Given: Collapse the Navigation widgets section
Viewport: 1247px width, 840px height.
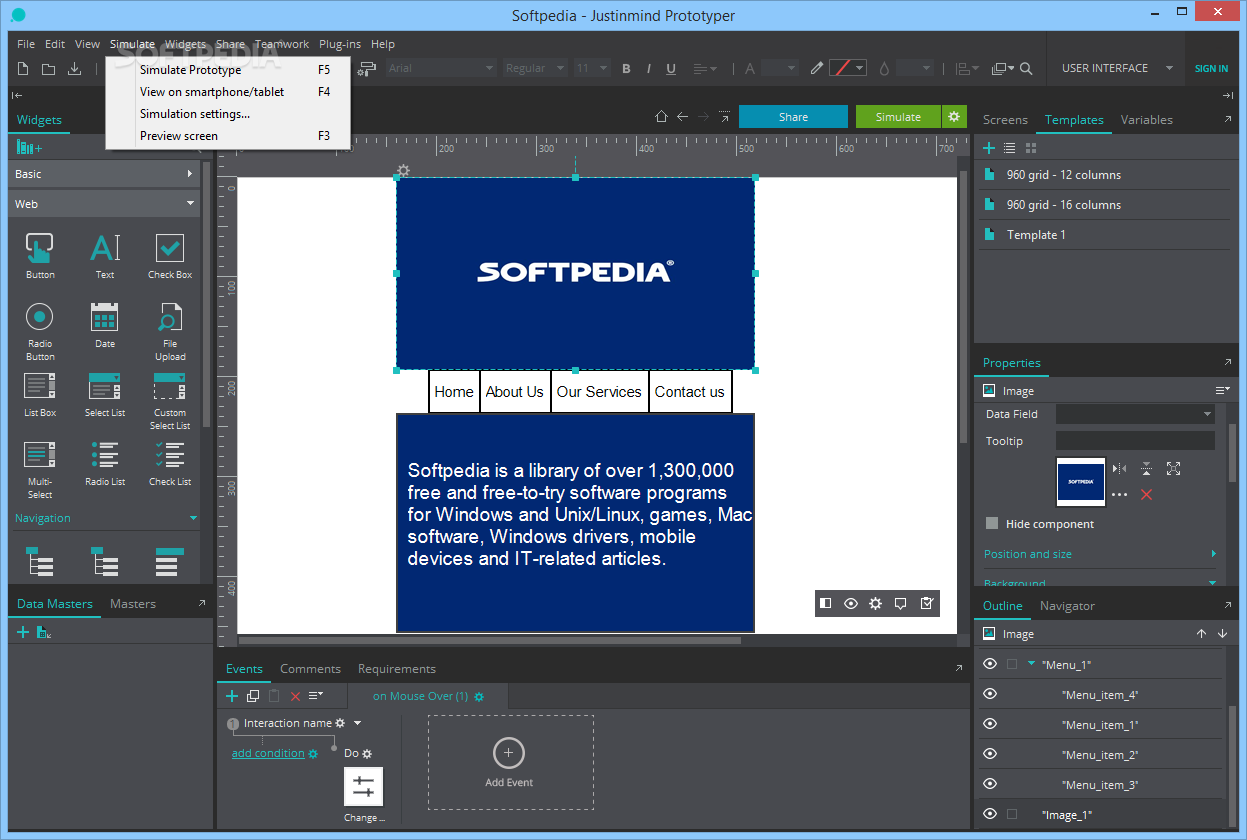Looking at the screenshot, I should pos(104,518).
